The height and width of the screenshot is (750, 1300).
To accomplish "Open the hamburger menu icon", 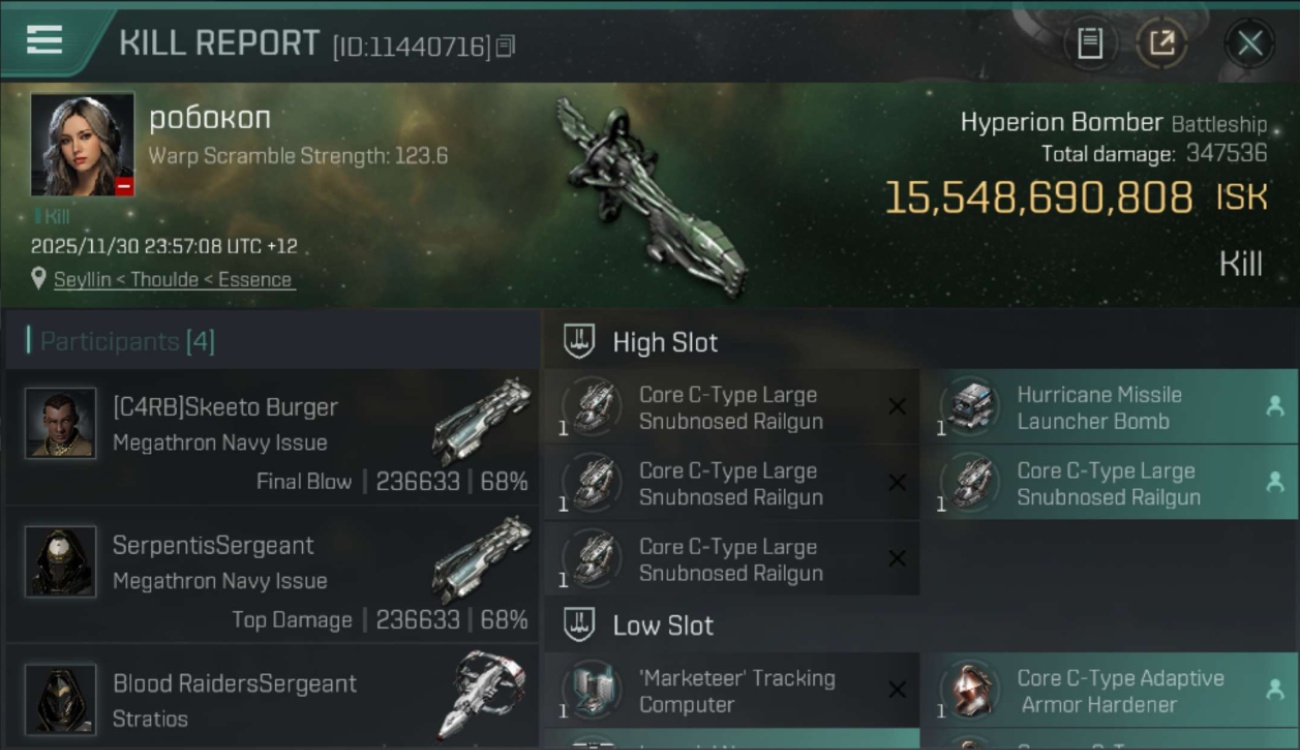I will 44,40.
